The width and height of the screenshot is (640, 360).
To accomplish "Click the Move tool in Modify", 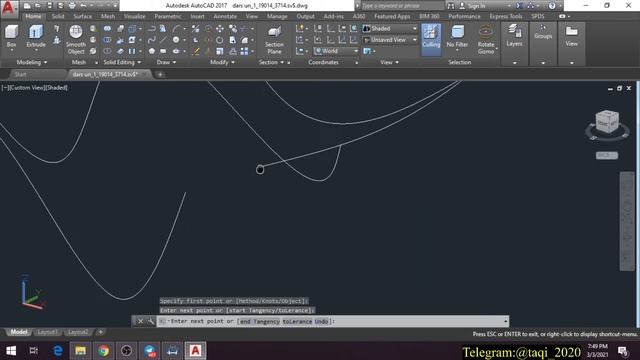I will pyautogui.click(x=220, y=29).
